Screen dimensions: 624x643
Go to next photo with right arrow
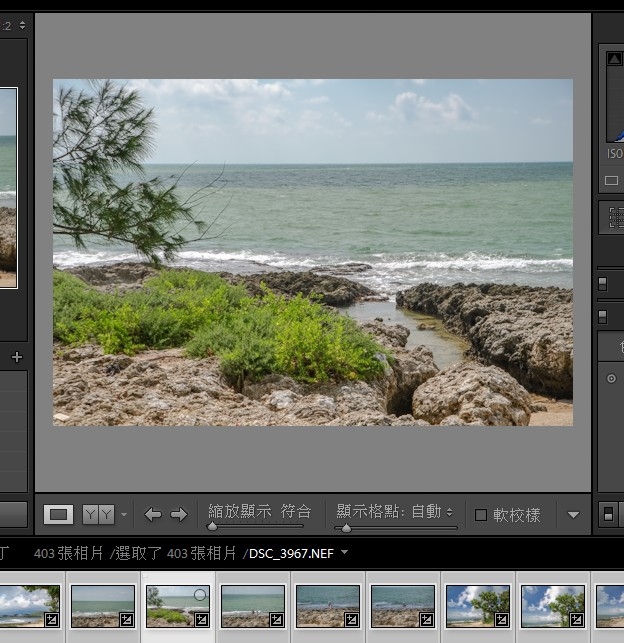(179, 514)
